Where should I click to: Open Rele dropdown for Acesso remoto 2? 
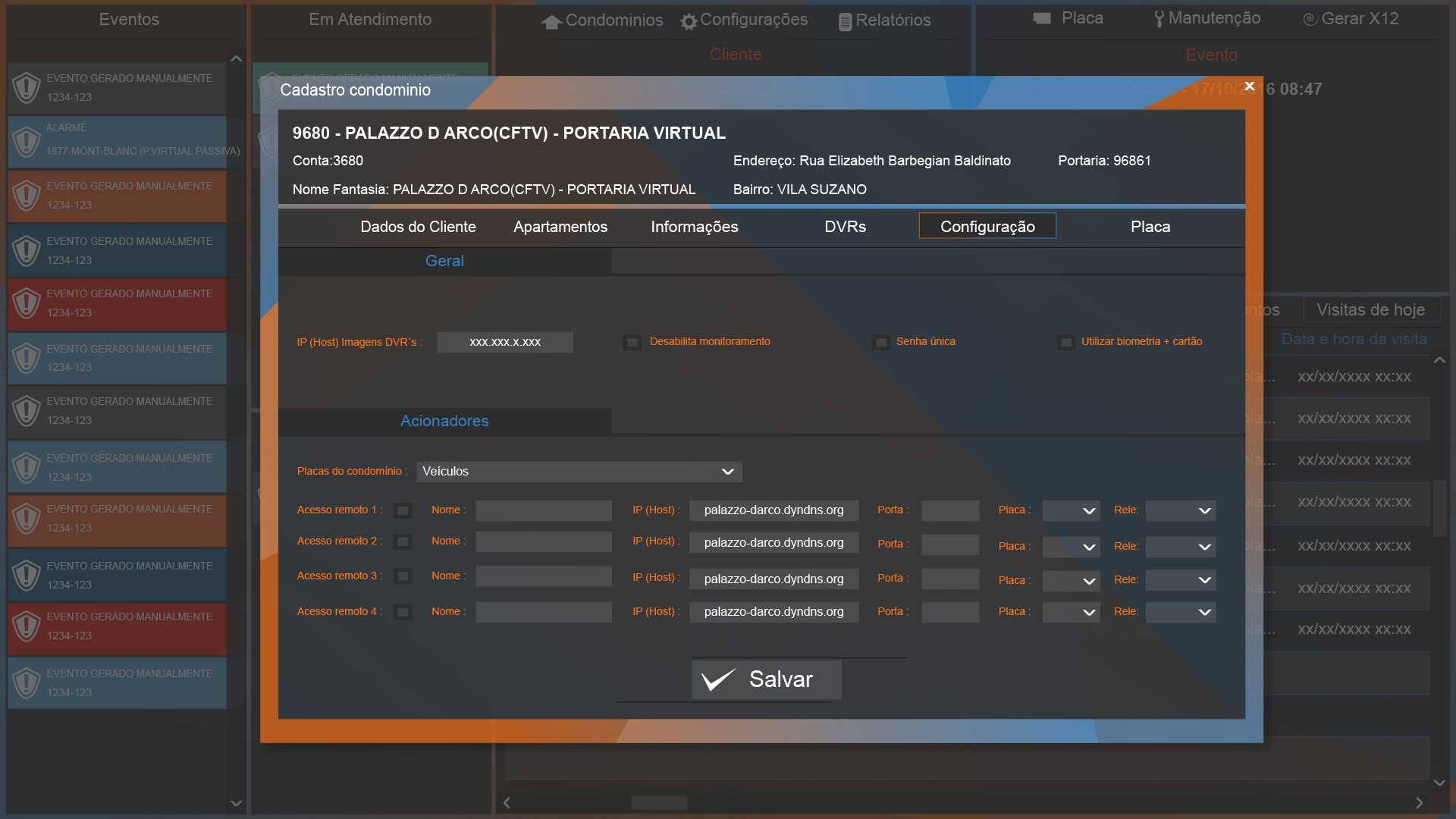(x=1181, y=547)
